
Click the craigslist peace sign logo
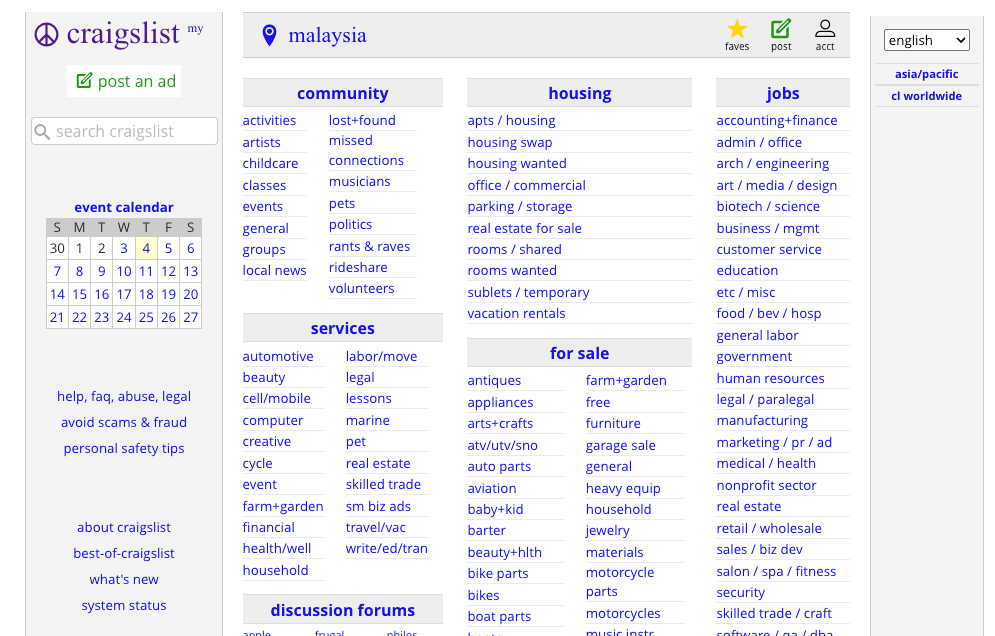(x=47, y=35)
